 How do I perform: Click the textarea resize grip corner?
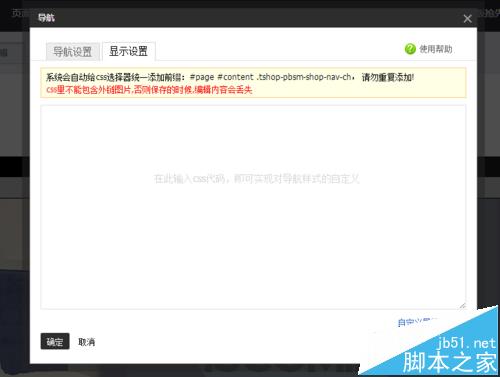tap(462, 306)
